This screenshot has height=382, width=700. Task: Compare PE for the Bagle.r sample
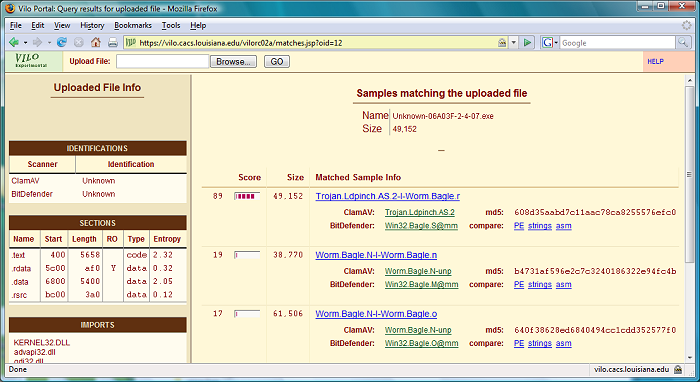519,226
